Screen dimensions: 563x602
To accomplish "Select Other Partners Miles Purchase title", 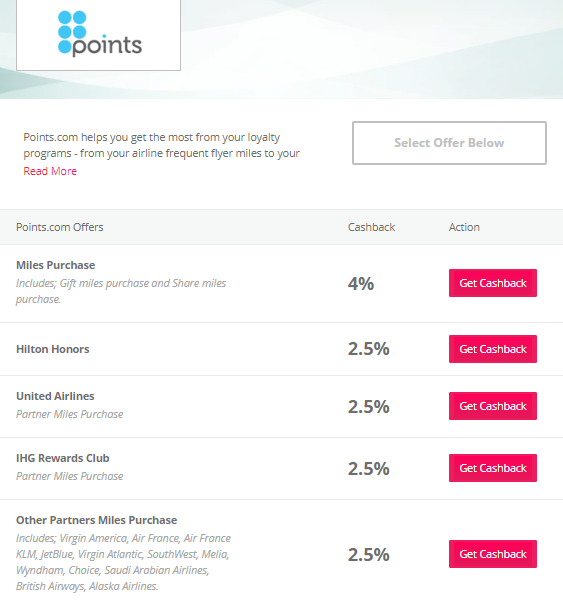I will [96, 520].
